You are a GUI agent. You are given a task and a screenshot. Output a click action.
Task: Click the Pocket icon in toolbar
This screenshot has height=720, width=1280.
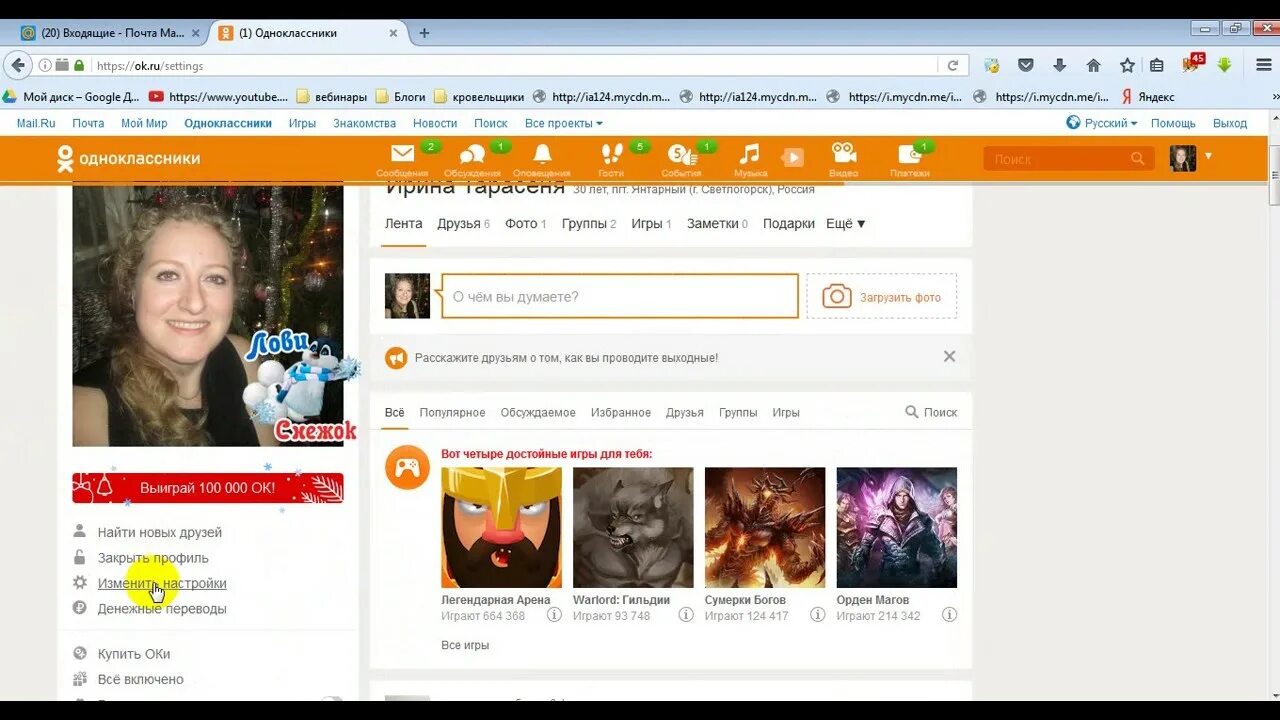click(1025, 65)
